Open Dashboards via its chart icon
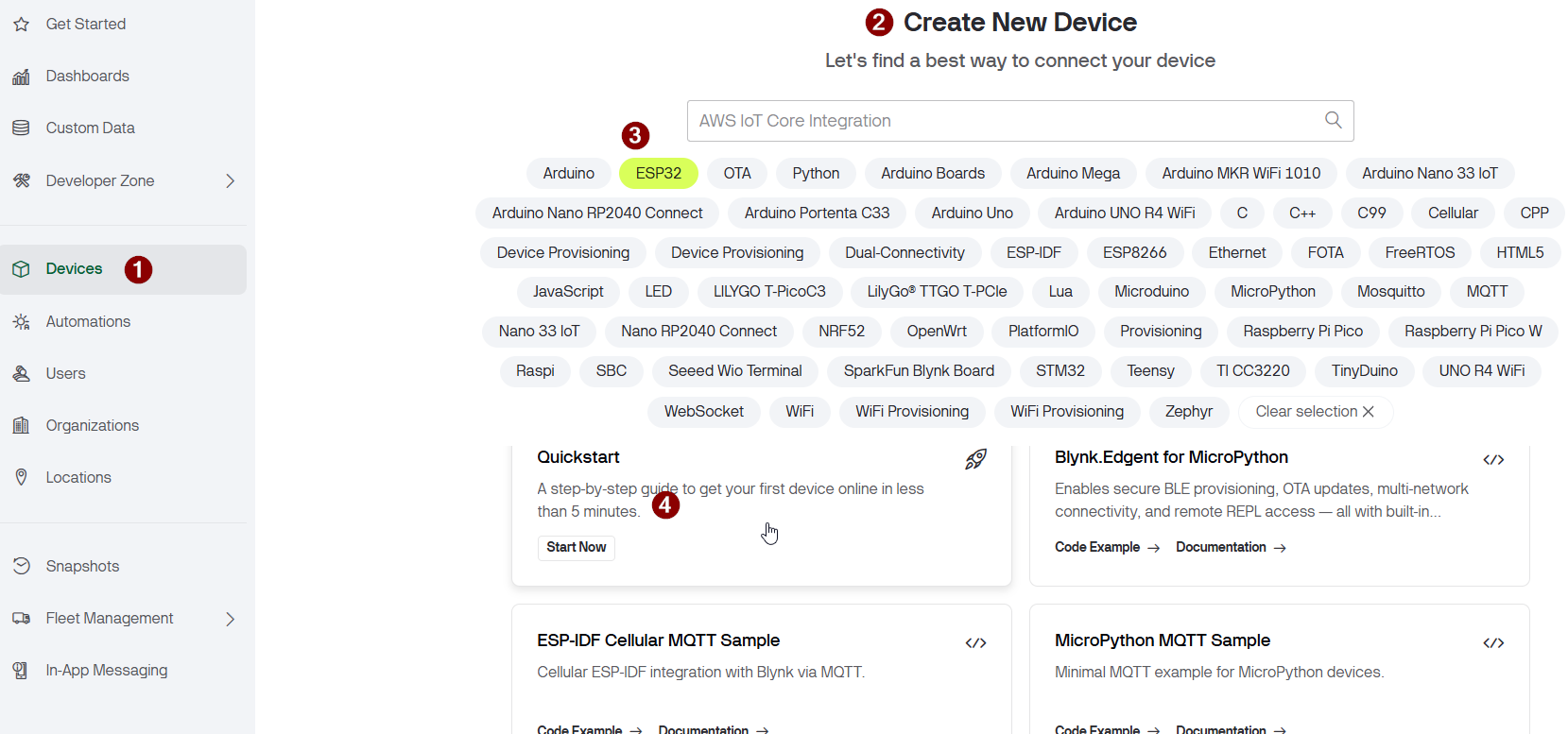Viewport: 1568px width, 734px height. 21,77
